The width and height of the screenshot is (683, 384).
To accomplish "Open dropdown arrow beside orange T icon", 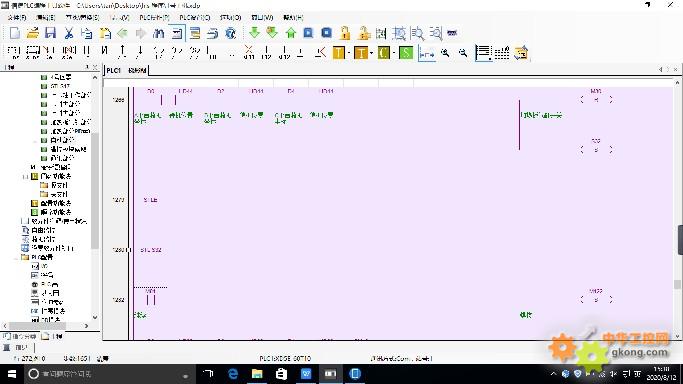I will (x=349, y=54).
